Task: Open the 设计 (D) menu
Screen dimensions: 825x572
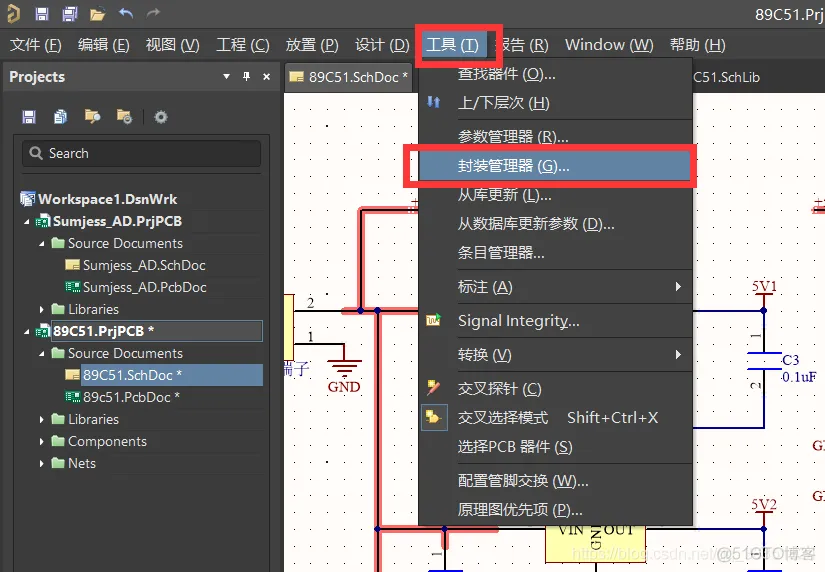Action: (x=382, y=45)
